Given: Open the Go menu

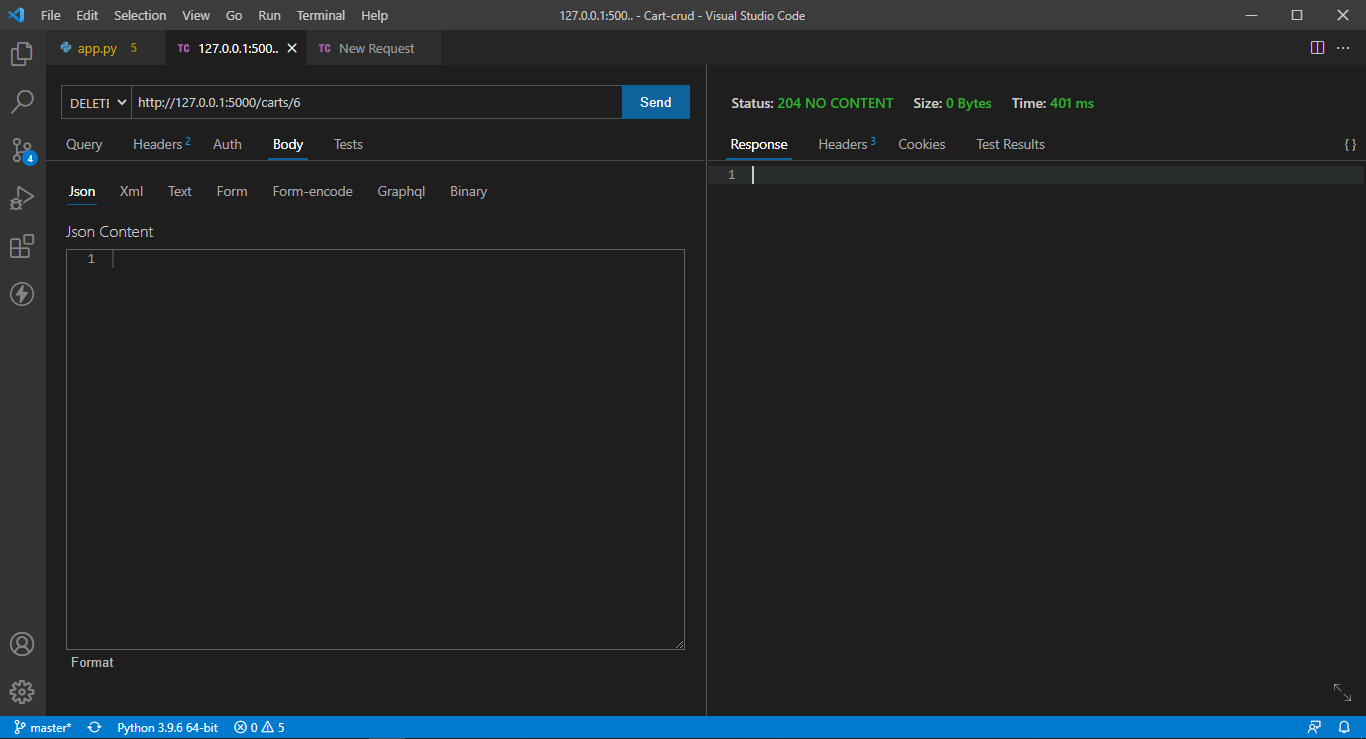Looking at the screenshot, I should click(234, 15).
